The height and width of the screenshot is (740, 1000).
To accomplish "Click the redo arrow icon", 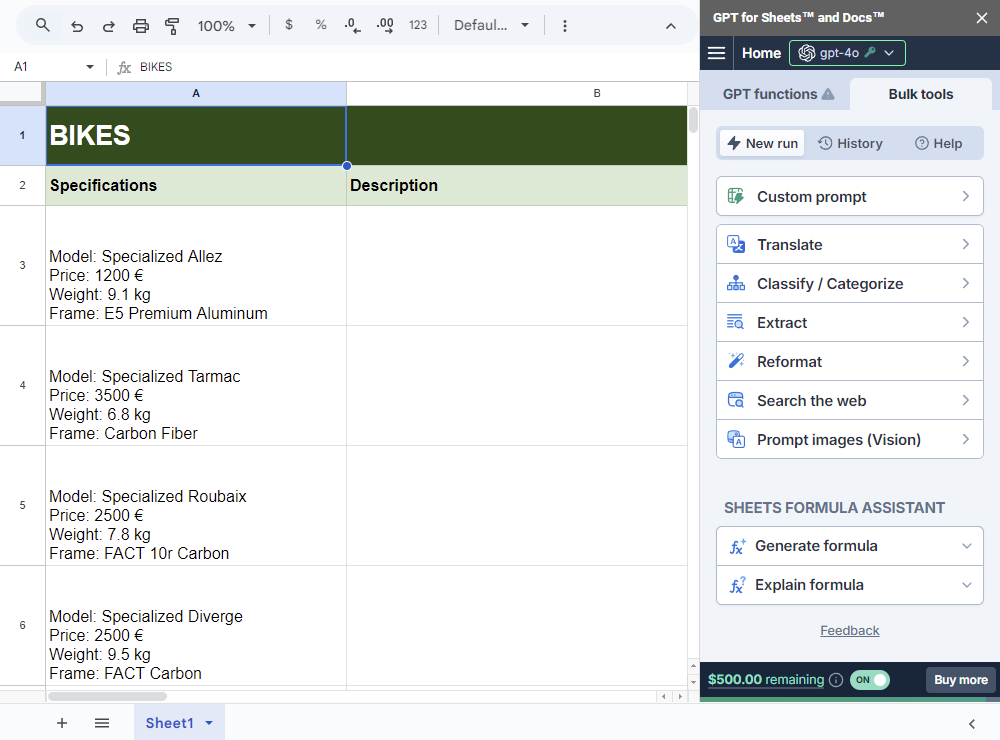I will [x=109, y=26].
